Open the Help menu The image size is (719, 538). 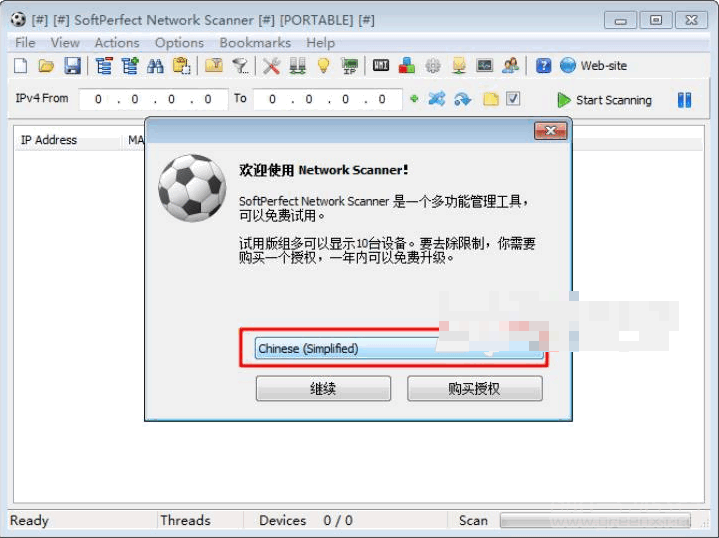(321, 43)
